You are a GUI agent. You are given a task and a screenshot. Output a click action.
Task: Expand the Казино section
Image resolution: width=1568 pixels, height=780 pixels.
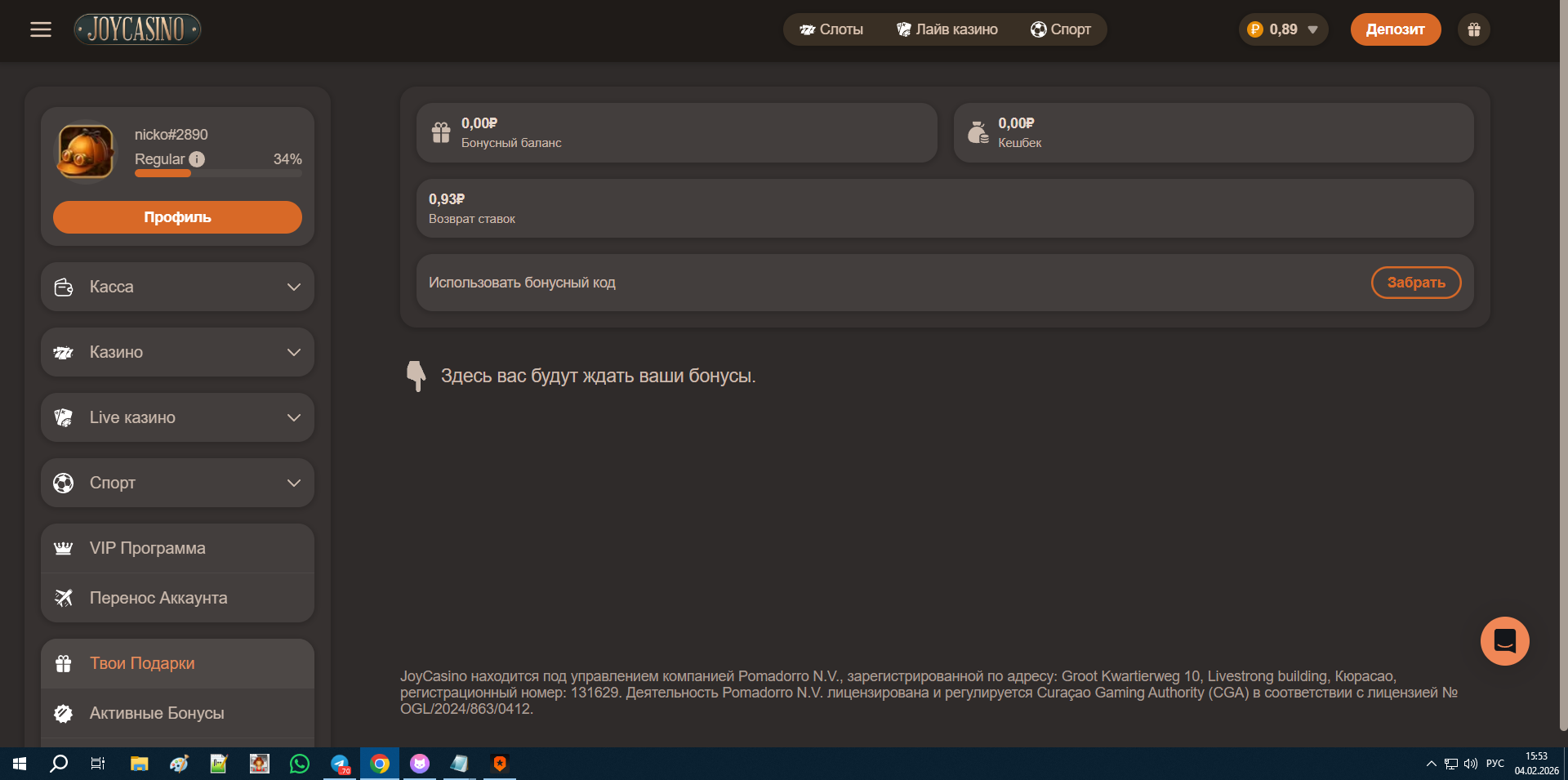coord(177,352)
